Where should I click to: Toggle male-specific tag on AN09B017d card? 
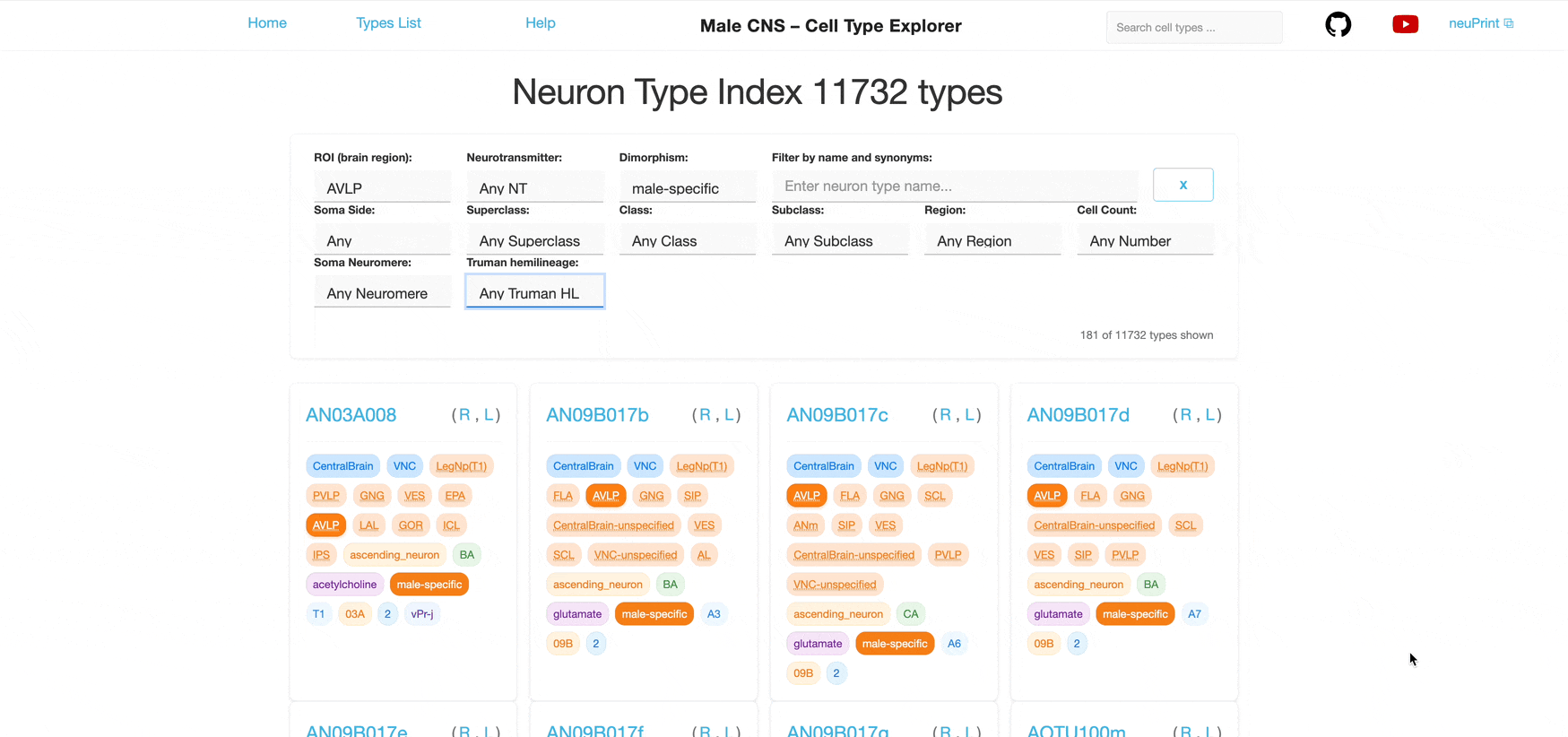pyautogui.click(x=1134, y=614)
